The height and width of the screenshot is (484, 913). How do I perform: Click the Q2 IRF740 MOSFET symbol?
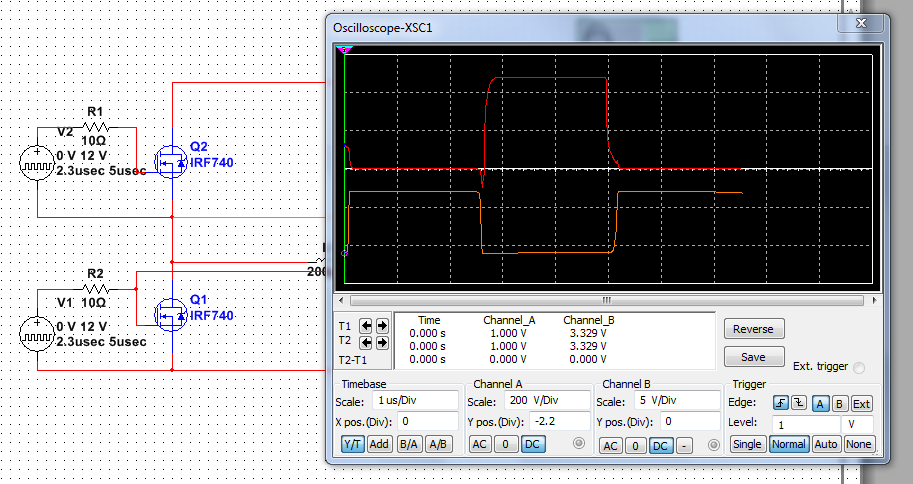(x=171, y=161)
